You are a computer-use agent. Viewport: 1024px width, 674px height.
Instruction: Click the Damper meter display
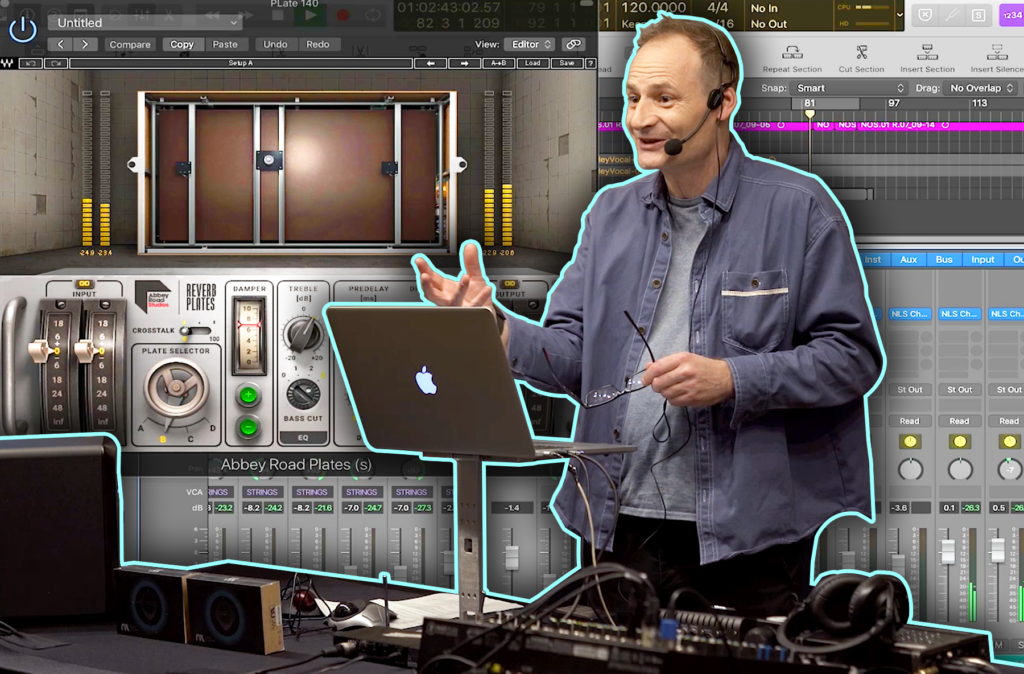pos(249,334)
